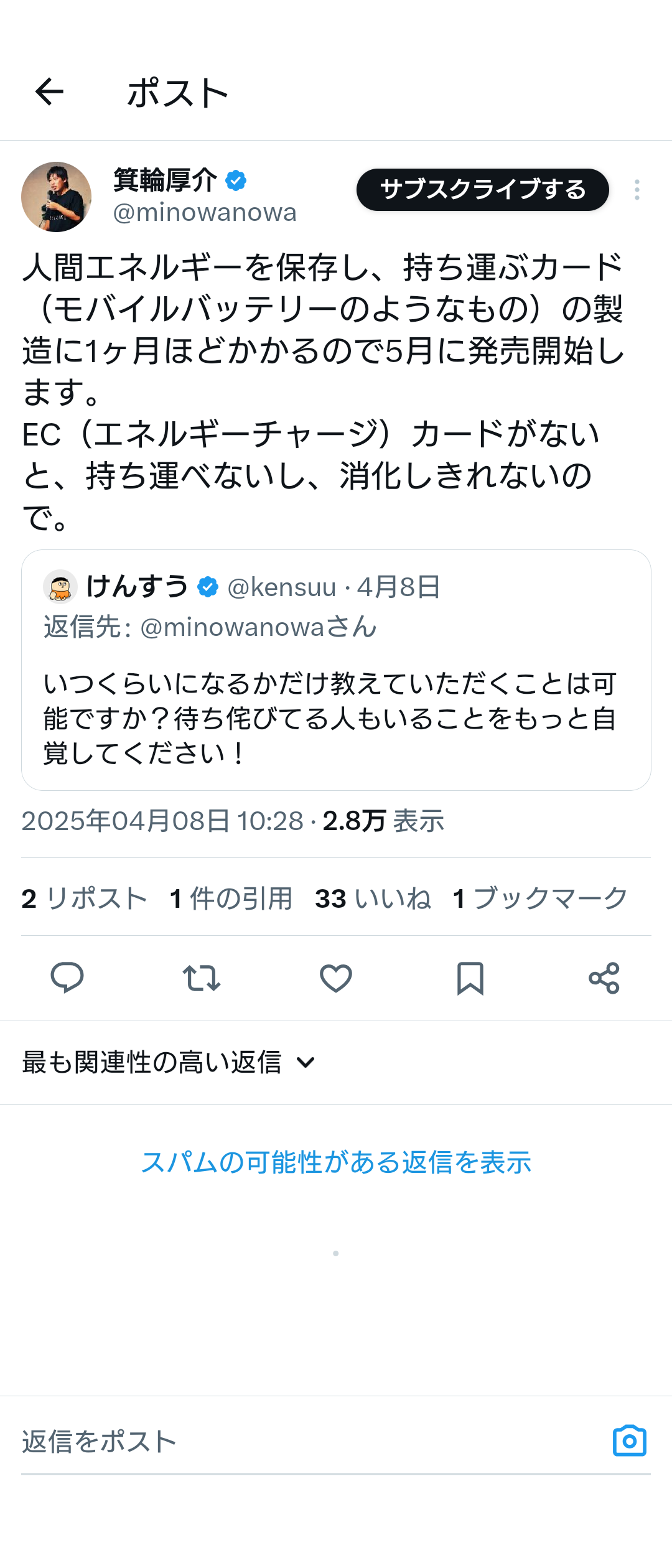Open the three-dot more options menu
Image resolution: width=672 pixels, height=1568 pixels.
[x=637, y=190]
